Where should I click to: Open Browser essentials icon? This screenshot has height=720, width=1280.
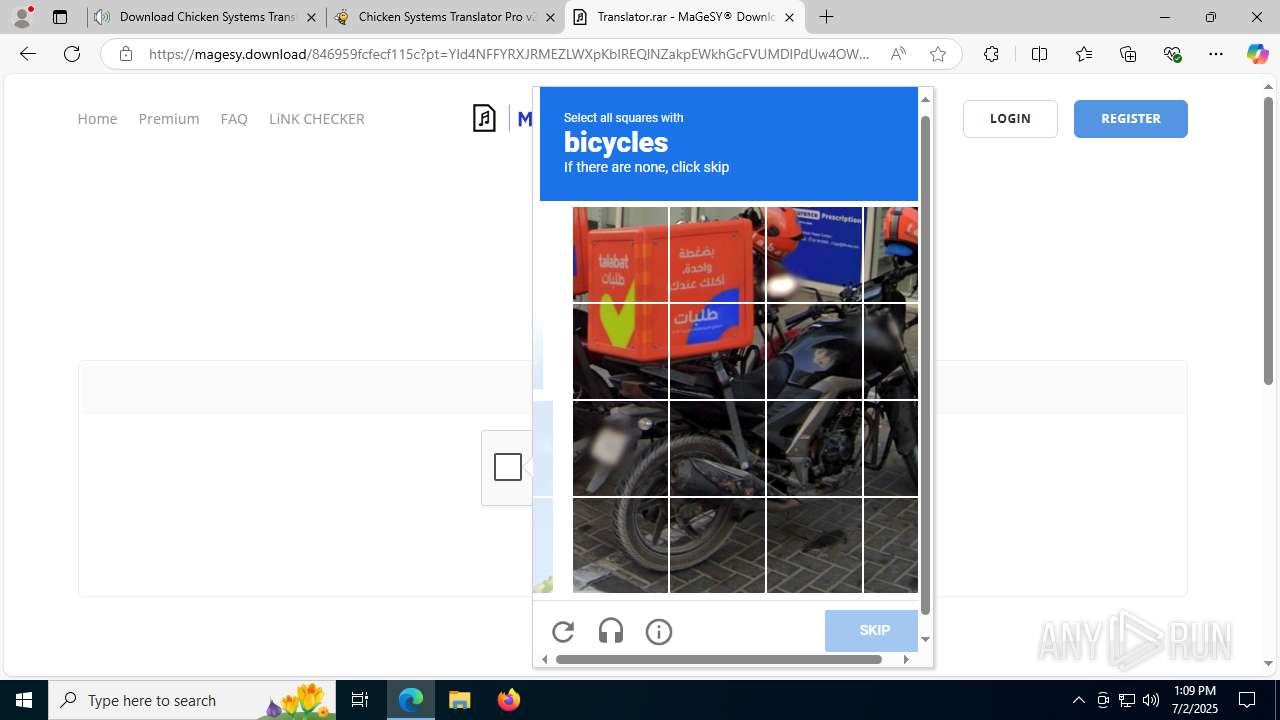coord(1172,54)
